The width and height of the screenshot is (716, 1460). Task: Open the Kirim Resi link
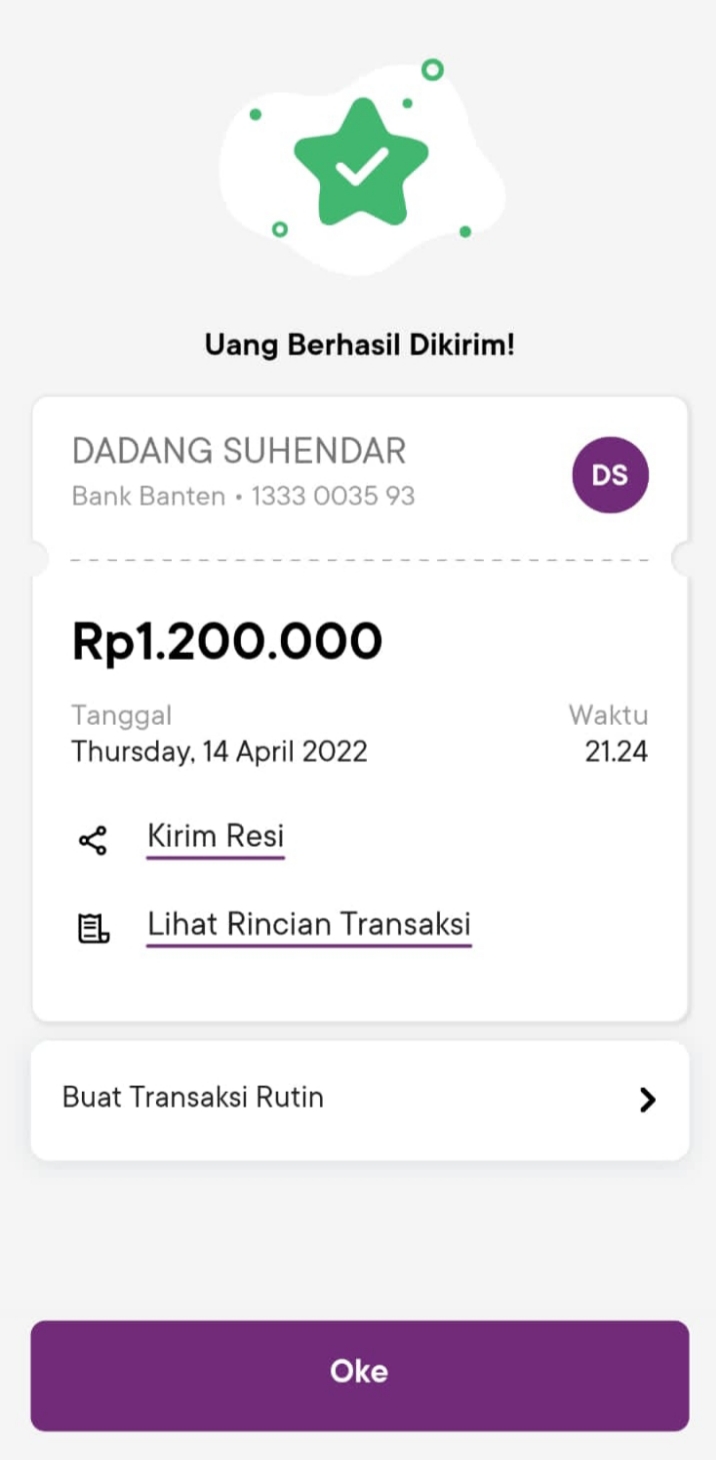point(216,836)
